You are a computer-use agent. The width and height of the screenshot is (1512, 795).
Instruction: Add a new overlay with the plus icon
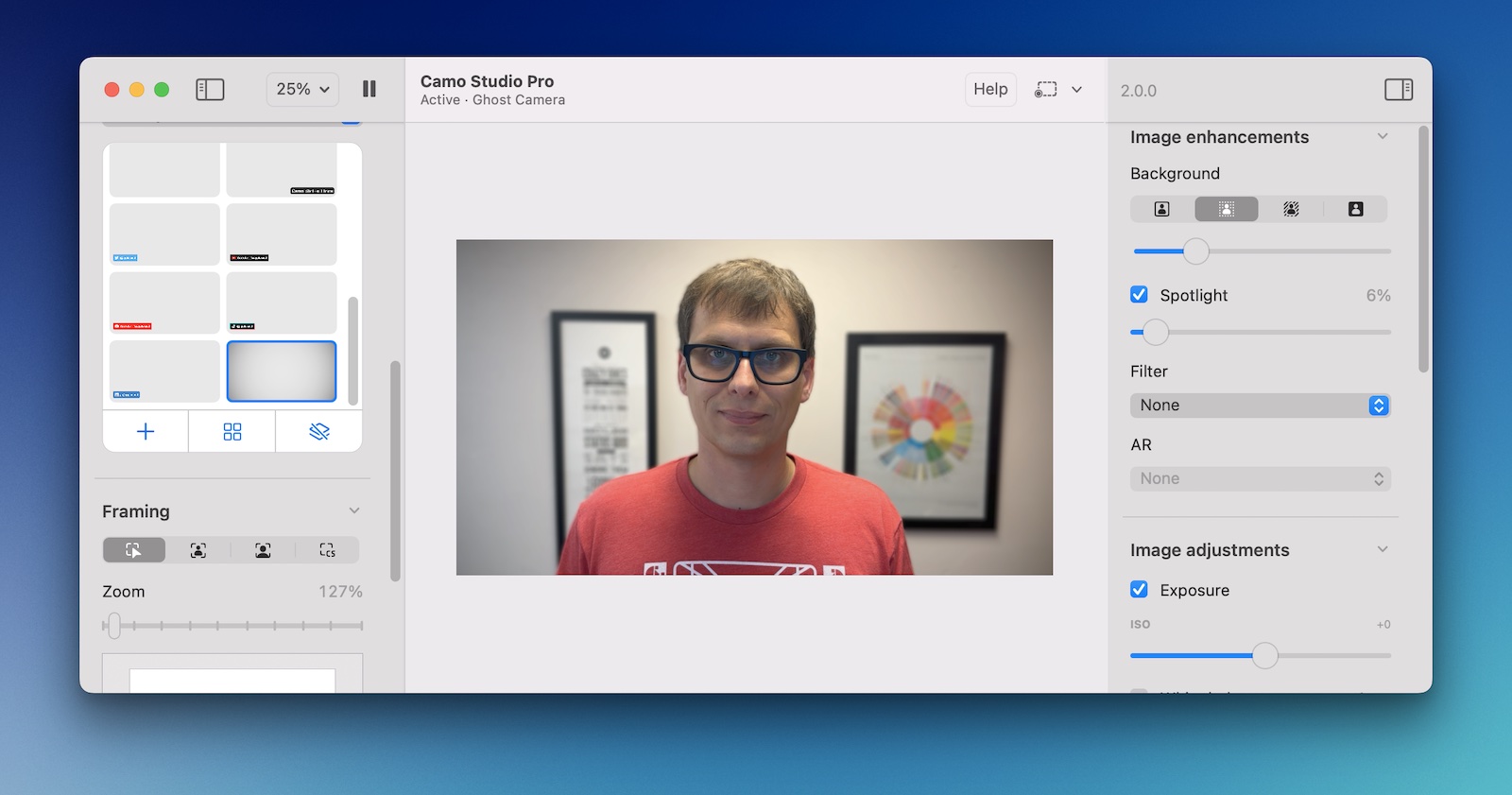pyautogui.click(x=146, y=432)
